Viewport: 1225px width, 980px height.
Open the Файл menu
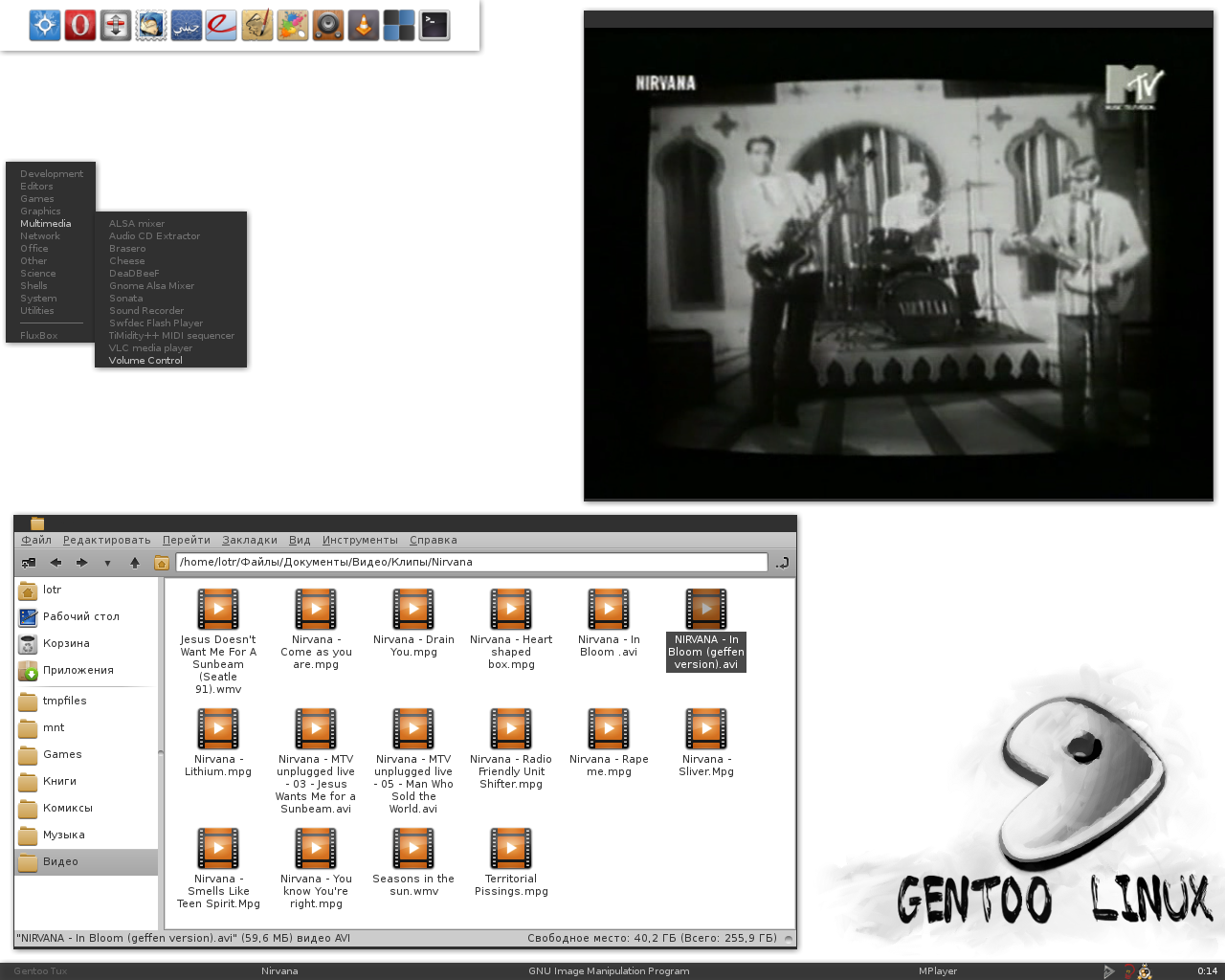click(36, 540)
